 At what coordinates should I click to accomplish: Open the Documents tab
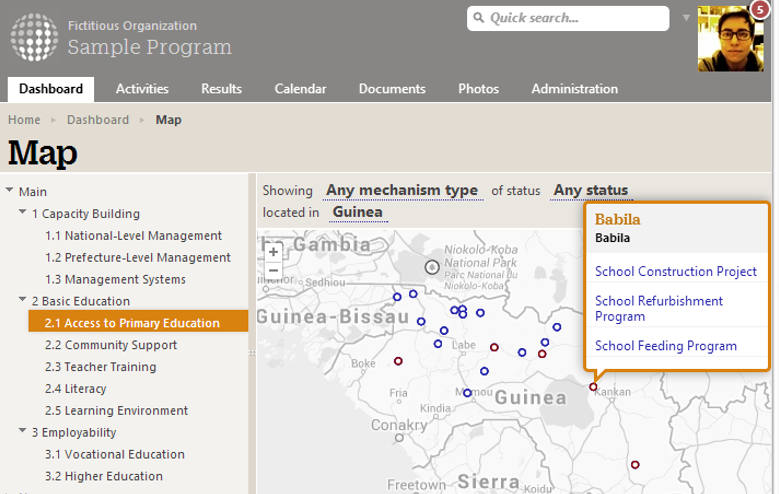point(392,89)
